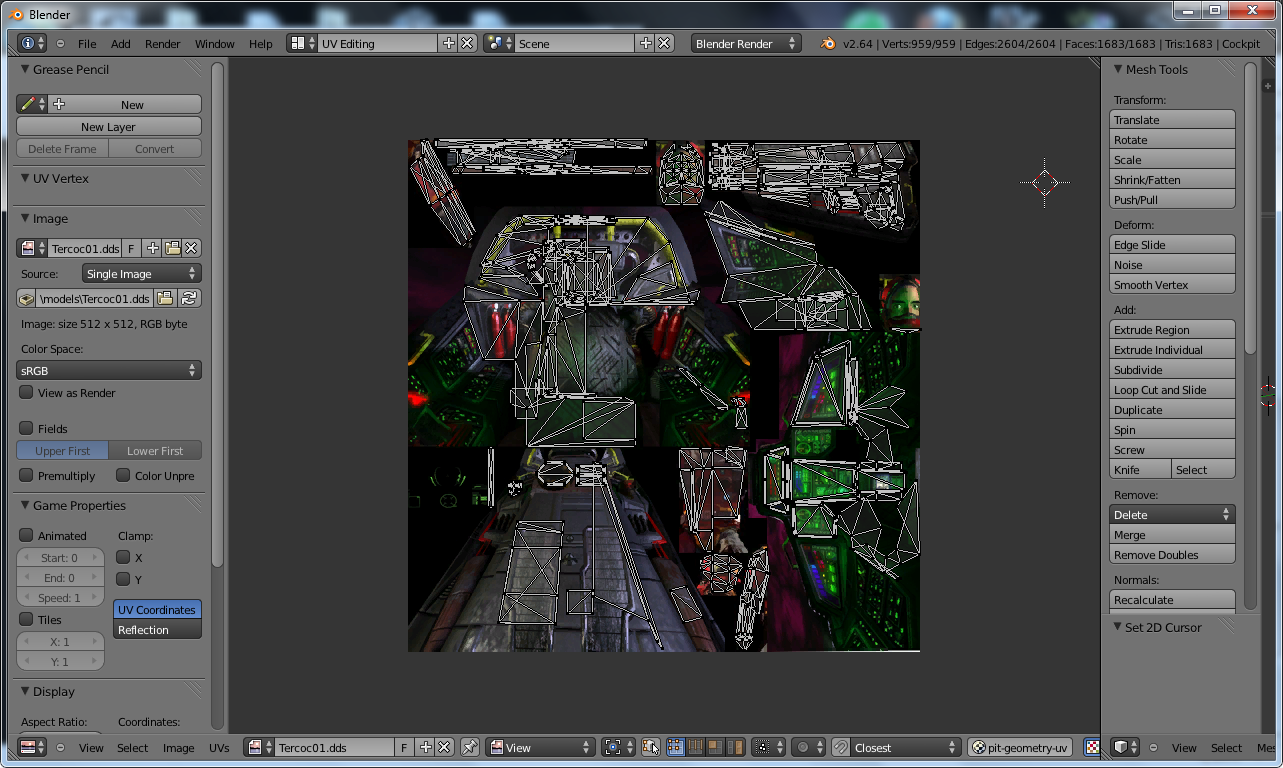Enable the Fields checkbox
The width and height of the screenshot is (1283, 768).
coord(27,428)
